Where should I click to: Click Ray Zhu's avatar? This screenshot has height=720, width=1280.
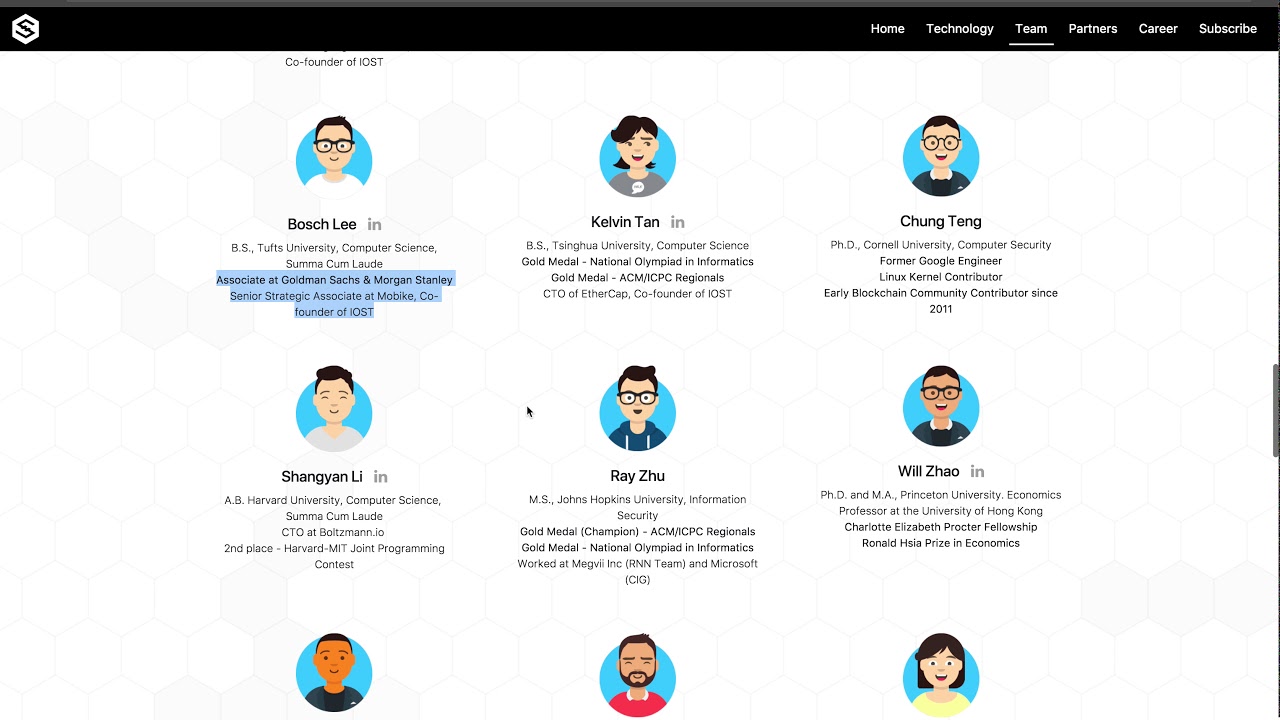click(637, 409)
